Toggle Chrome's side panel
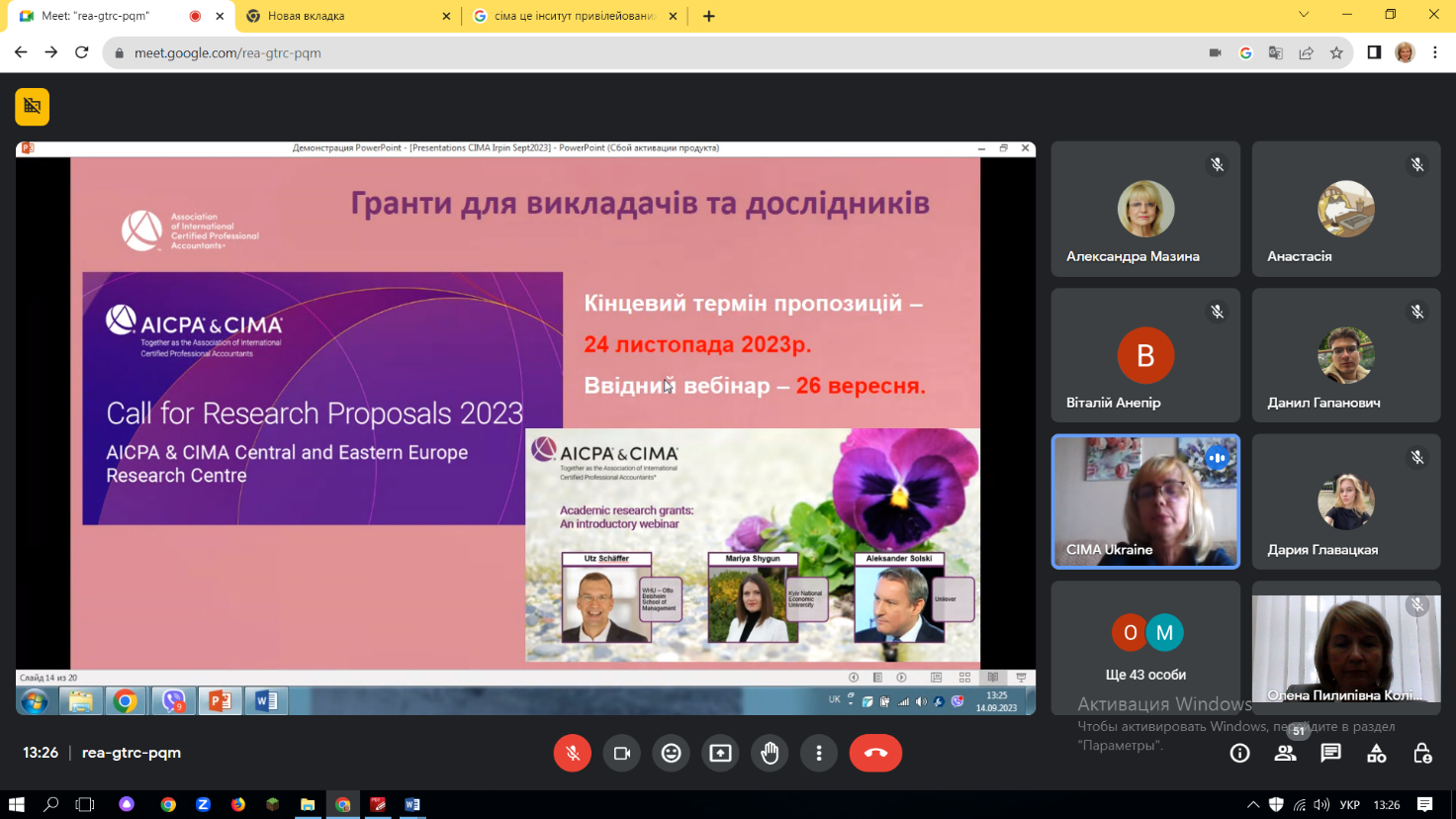The image size is (1456, 819). pyautogui.click(x=1374, y=52)
